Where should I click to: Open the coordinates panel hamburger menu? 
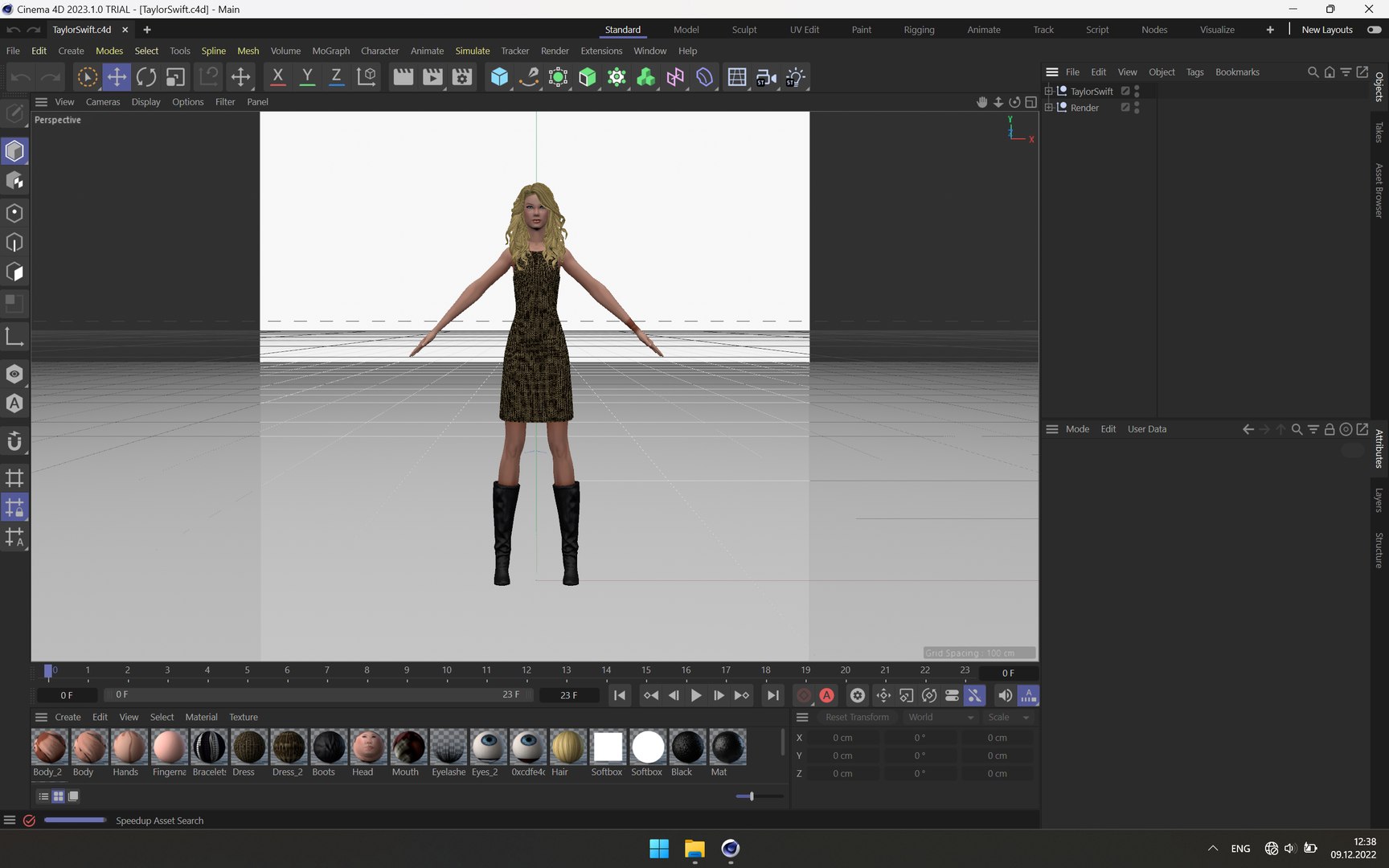802,717
